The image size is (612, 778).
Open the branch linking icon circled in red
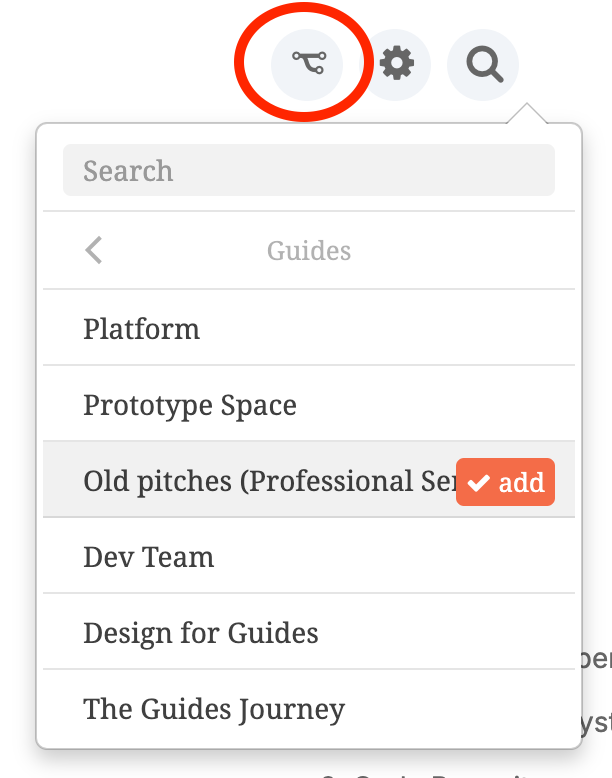[307, 65]
